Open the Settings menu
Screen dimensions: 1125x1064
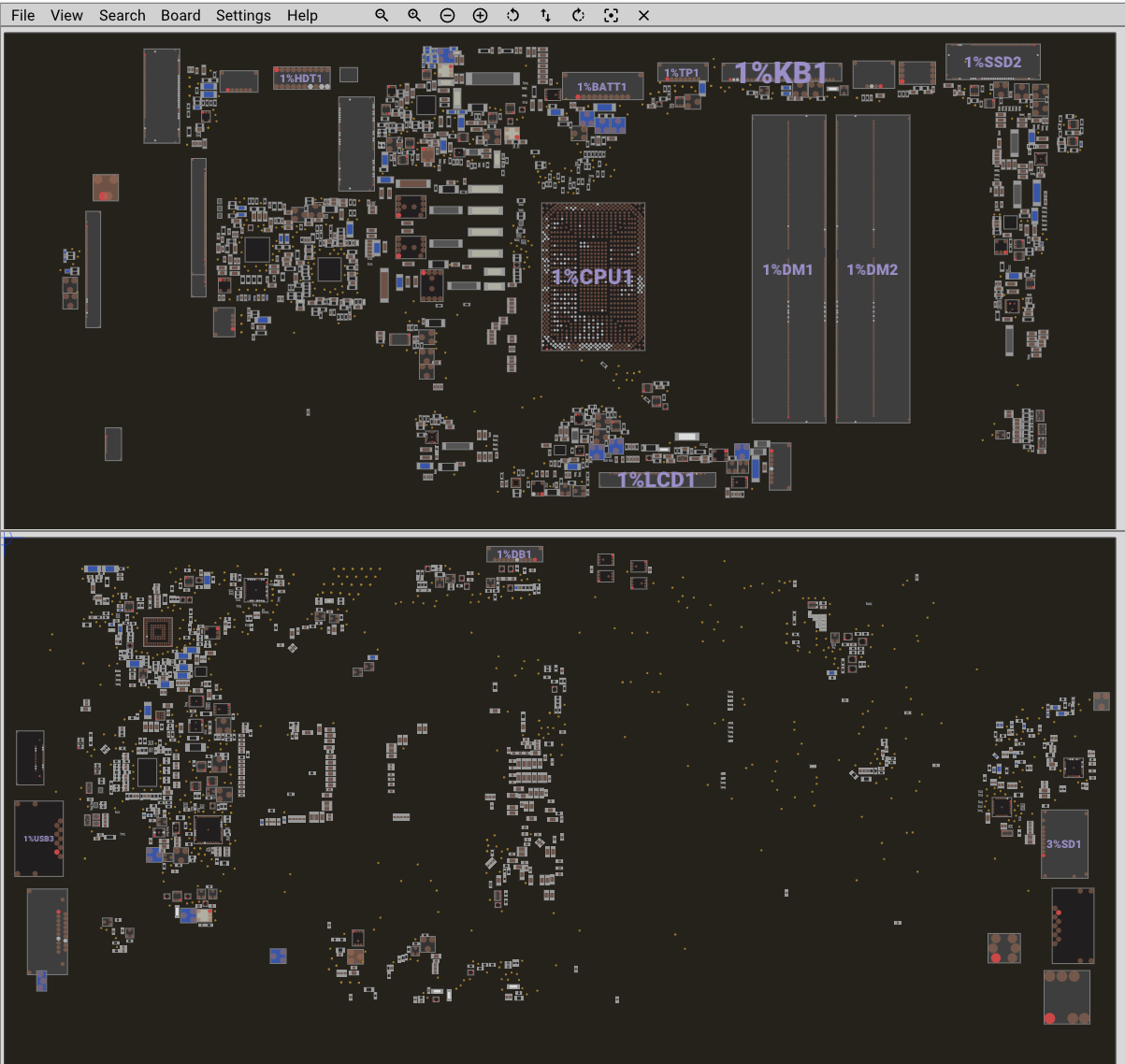point(243,16)
